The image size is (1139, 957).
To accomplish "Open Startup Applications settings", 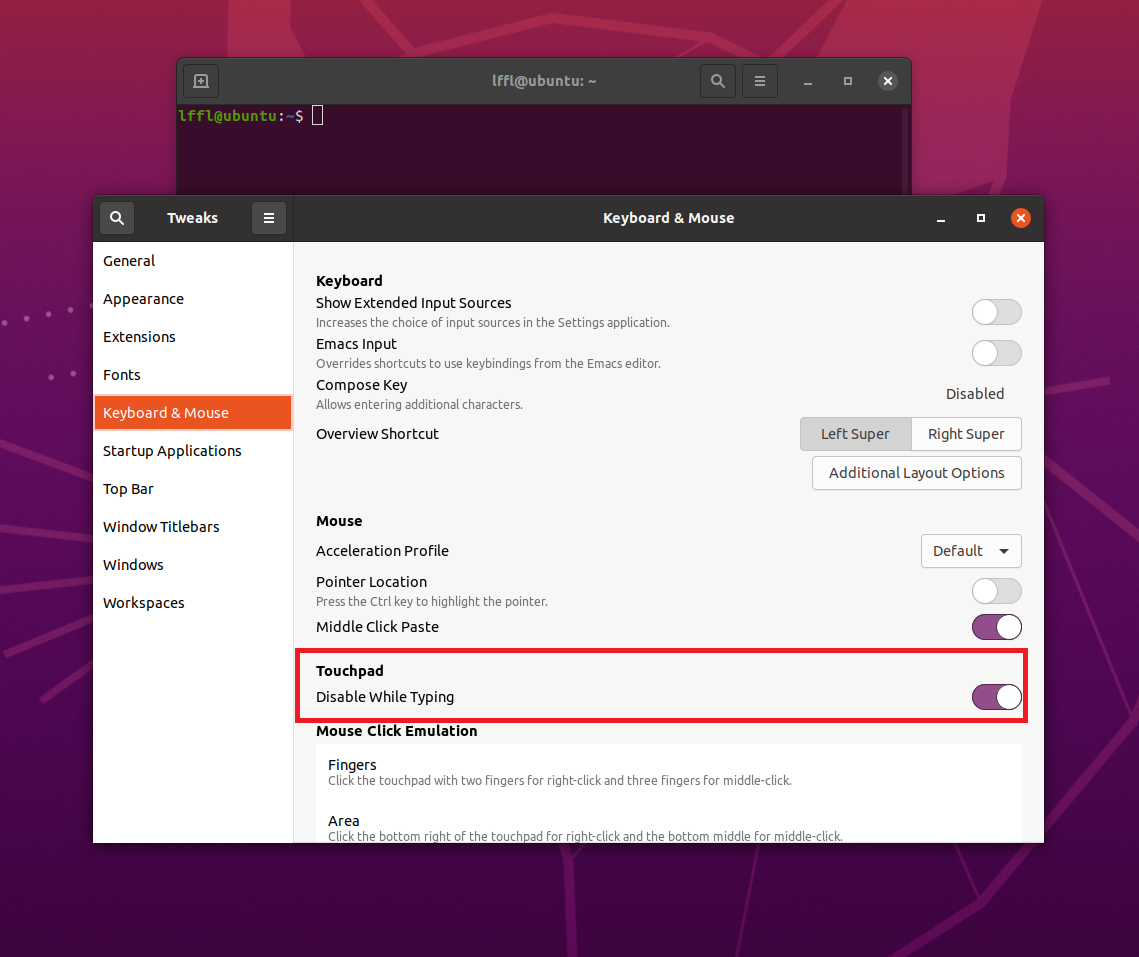I will 172,450.
